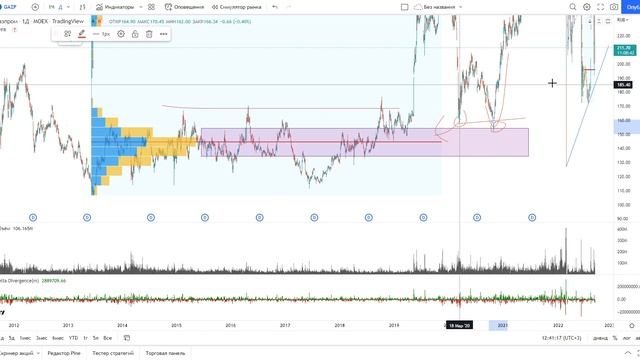This screenshot has width=640, height=360.
Task: Open the Тестер стратегий tab
Action: (113, 353)
